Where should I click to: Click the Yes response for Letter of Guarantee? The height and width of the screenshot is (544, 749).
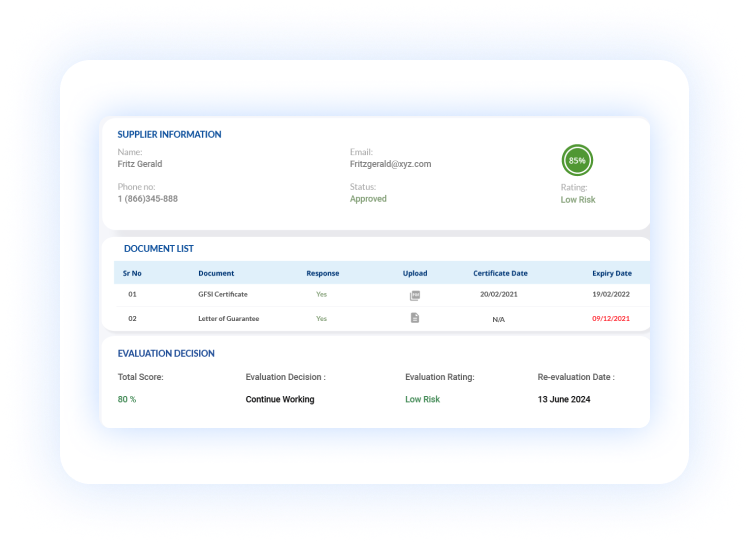click(x=321, y=319)
